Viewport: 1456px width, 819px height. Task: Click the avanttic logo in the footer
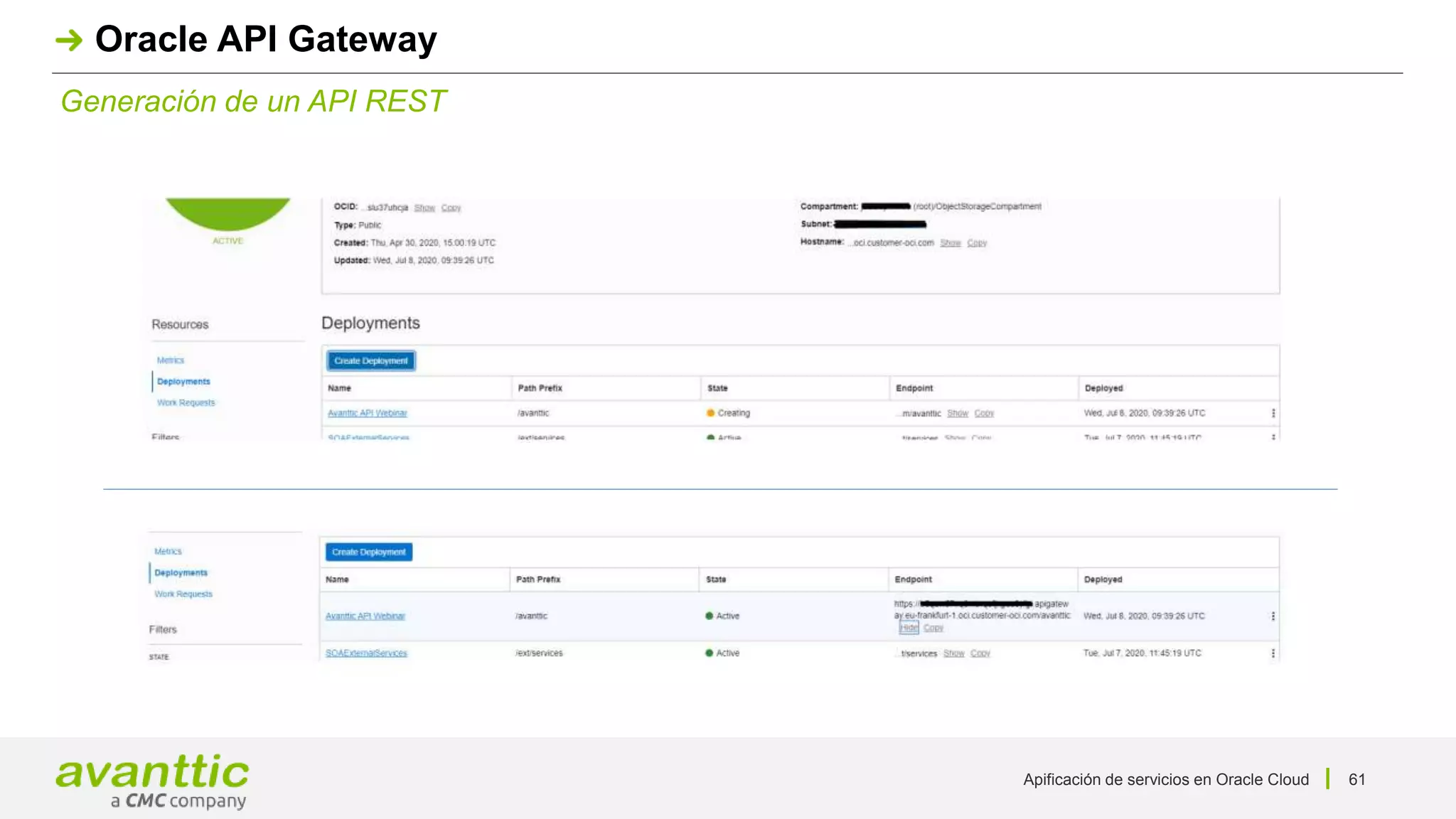click(152, 781)
